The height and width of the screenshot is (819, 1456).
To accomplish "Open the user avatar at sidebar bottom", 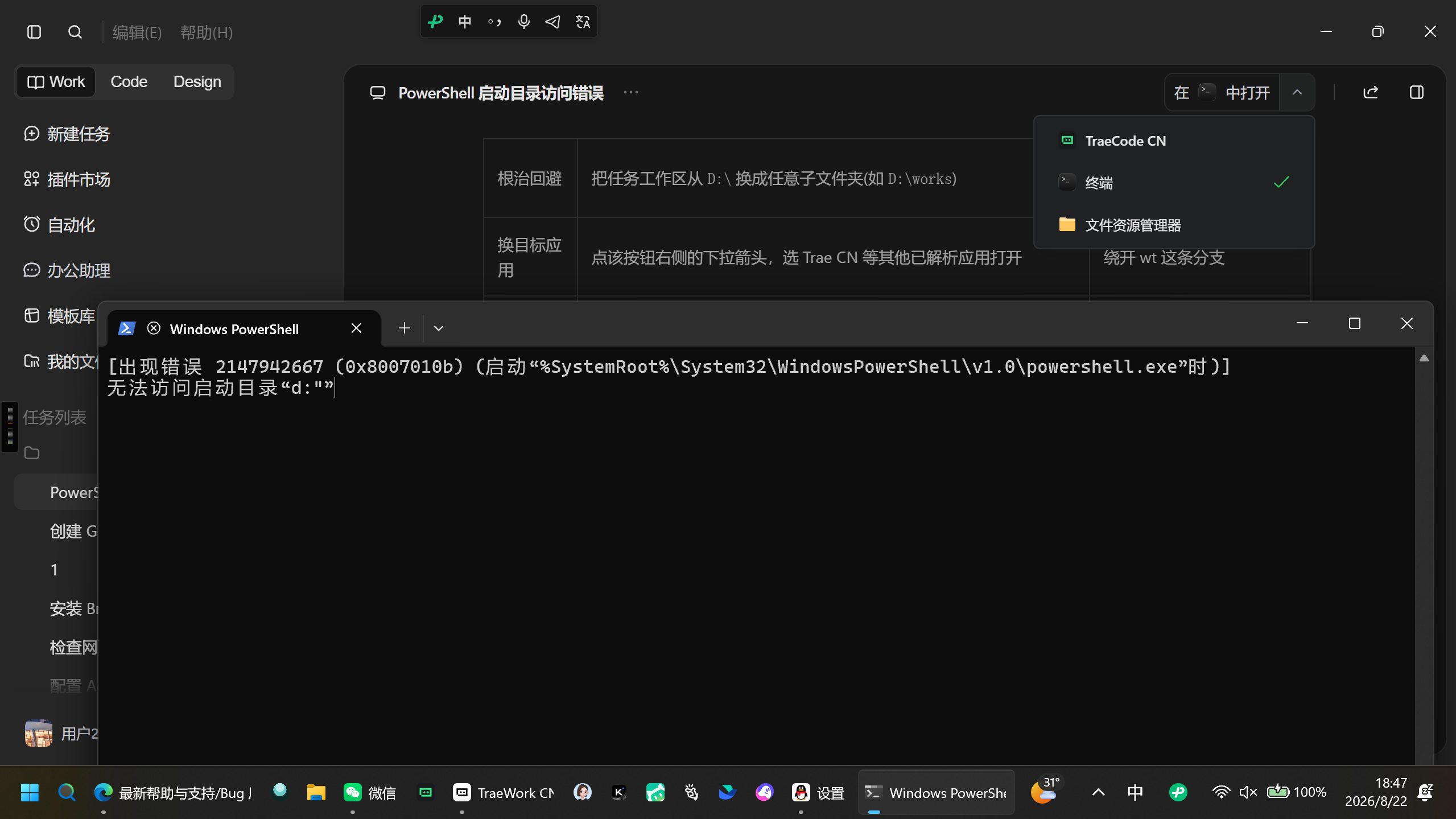I will pos(39,733).
